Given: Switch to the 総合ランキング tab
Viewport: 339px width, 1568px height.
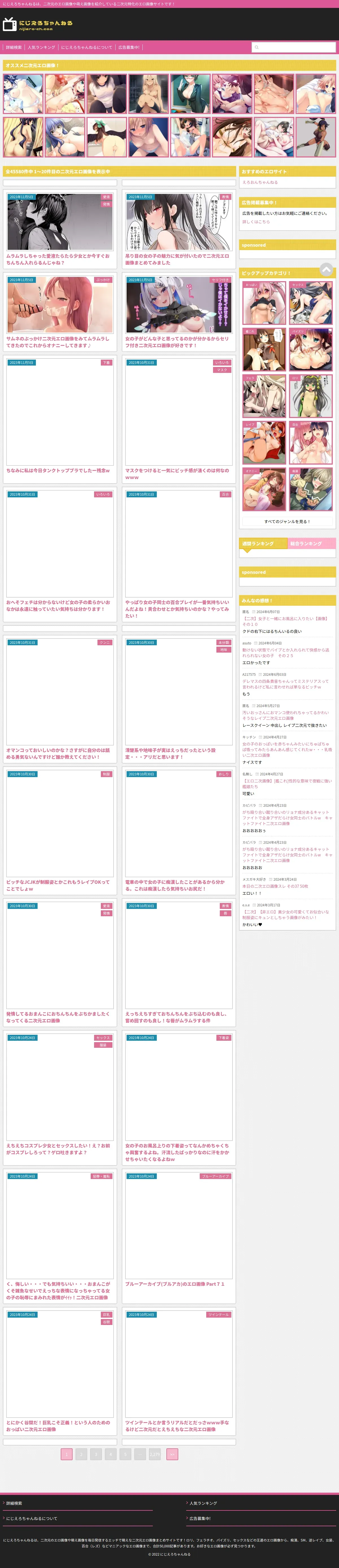Looking at the screenshot, I should pyautogui.click(x=312, y=544).
